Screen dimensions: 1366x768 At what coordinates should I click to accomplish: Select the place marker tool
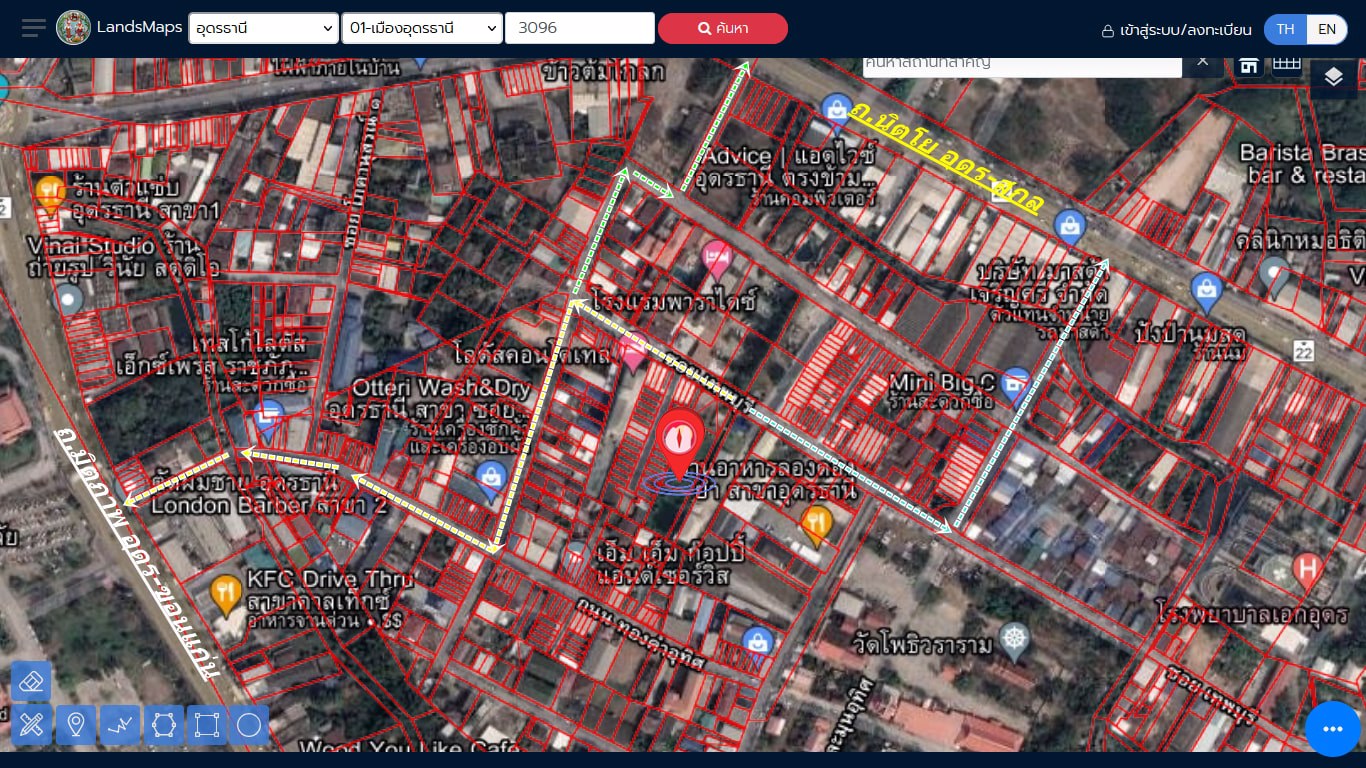[x=76, y=725]
